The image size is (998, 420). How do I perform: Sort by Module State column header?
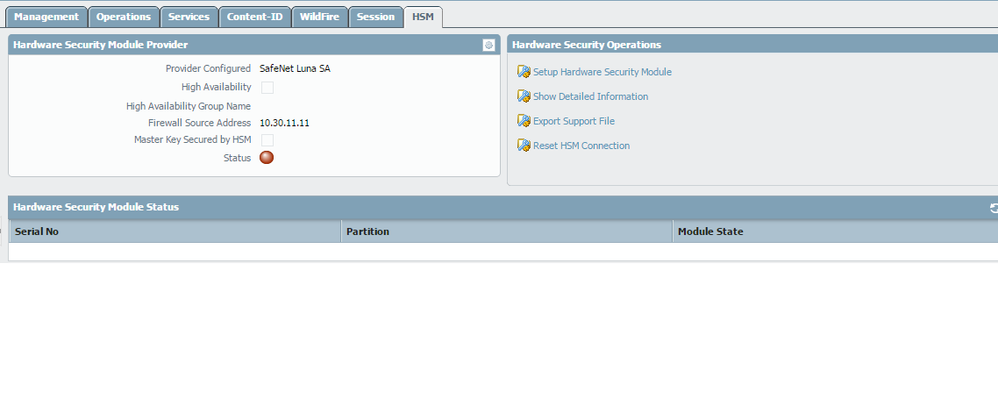click(x=835, y=232)
